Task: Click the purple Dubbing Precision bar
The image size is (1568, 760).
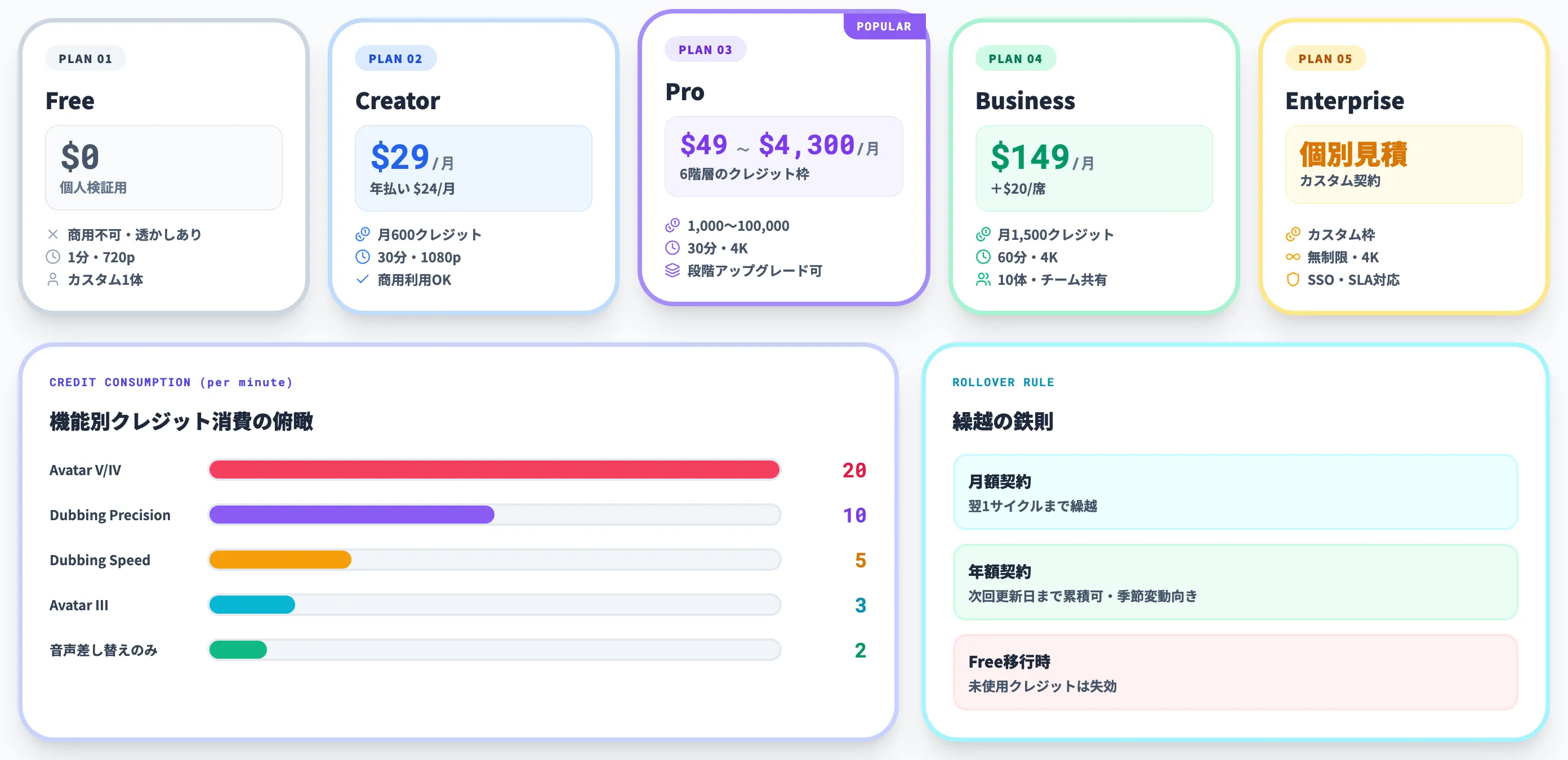Action: click(x=352, y=515)
